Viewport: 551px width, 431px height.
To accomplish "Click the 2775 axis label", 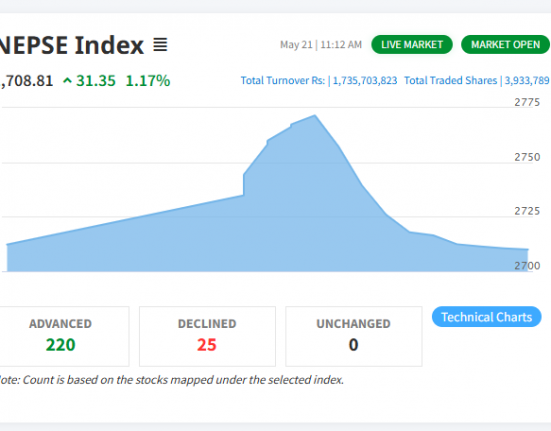I will 527,102.
